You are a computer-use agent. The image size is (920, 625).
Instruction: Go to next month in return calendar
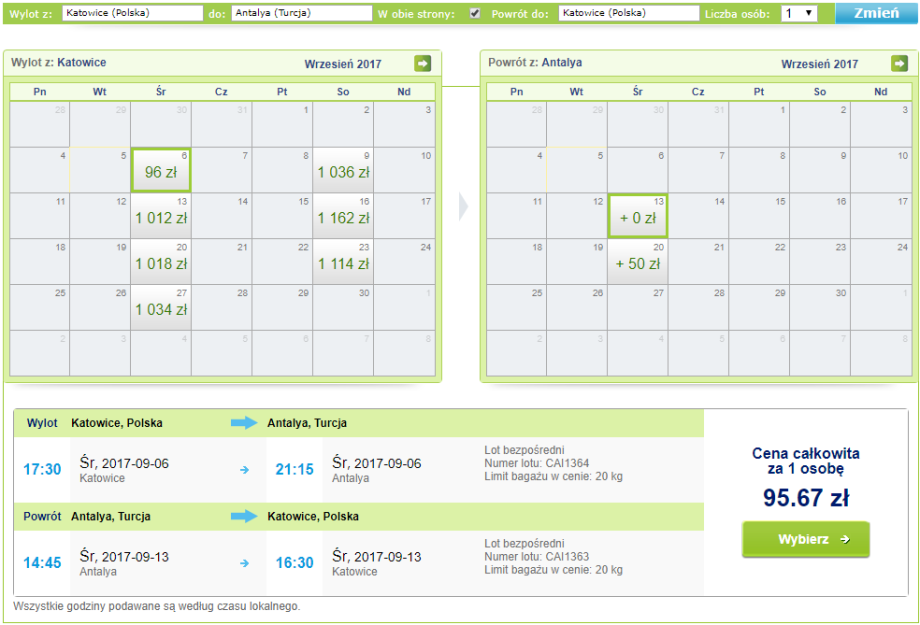pos(900,64)
